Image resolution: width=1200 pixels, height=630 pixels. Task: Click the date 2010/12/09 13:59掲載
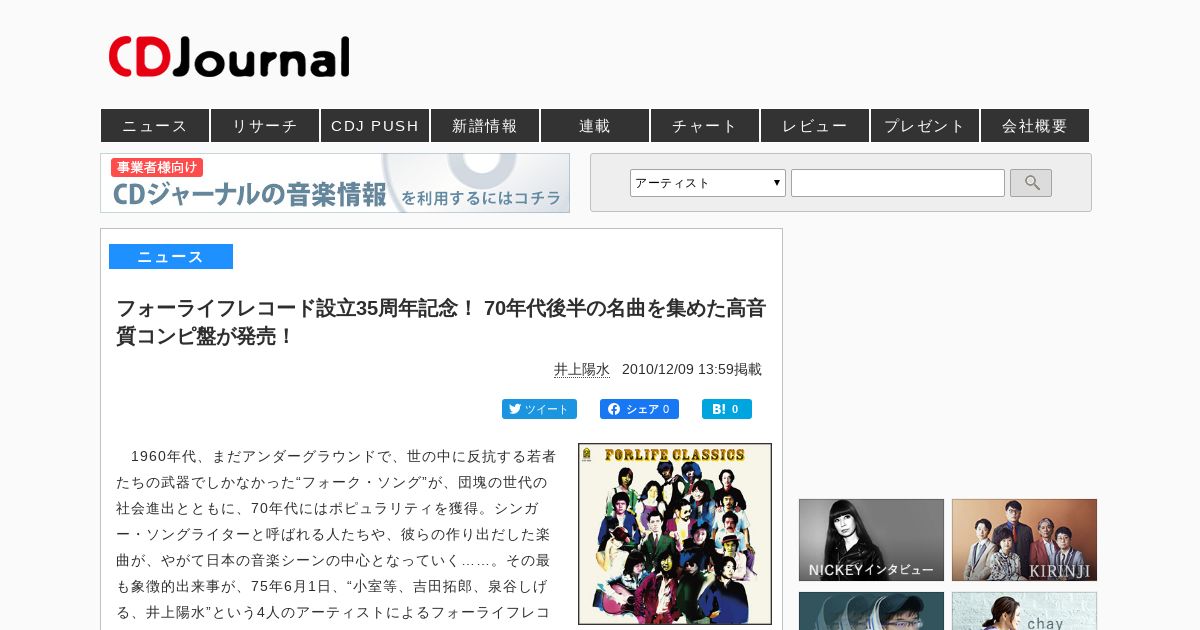[692, 369]
